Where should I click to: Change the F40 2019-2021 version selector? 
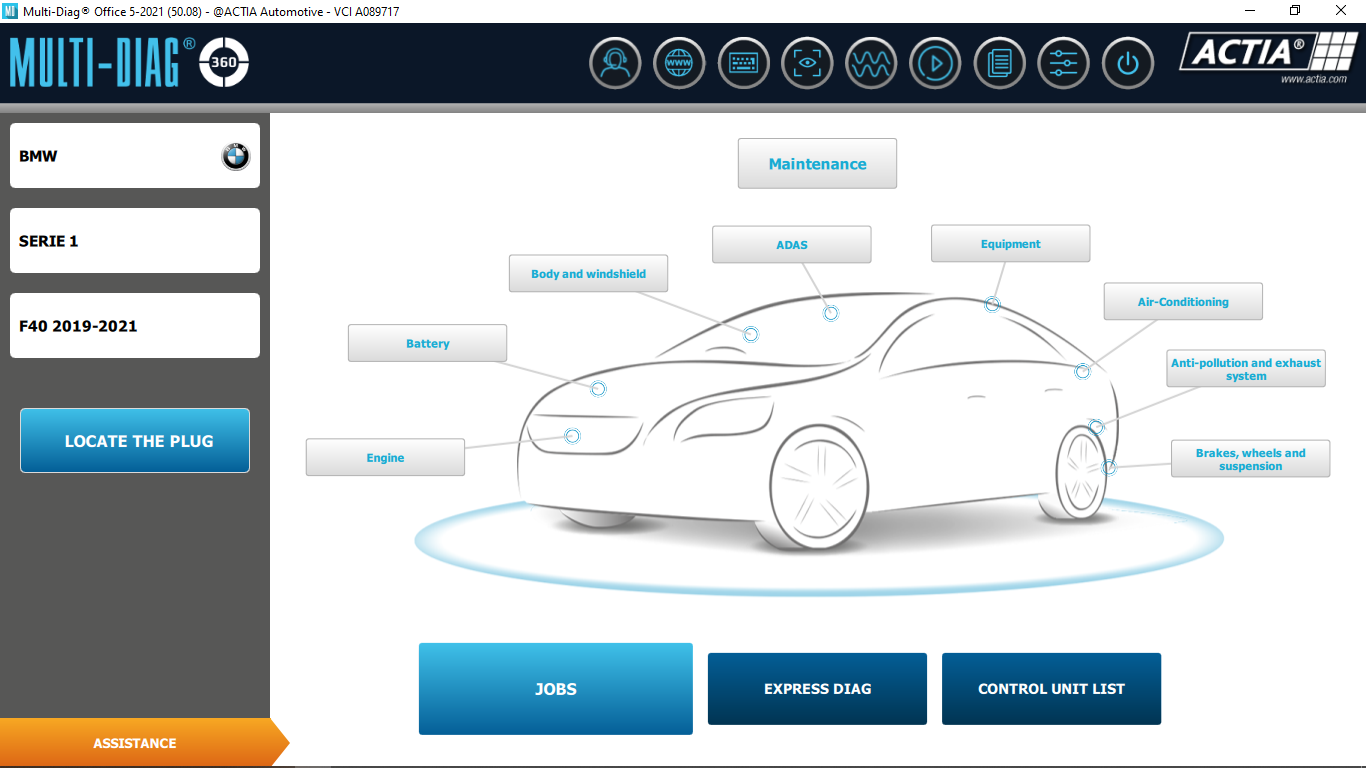pos(135,326)
